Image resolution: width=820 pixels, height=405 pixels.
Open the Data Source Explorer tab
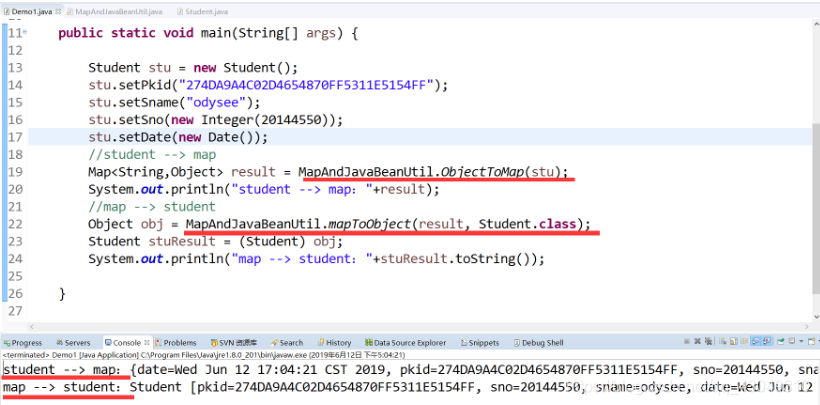[x=405, y=343]
